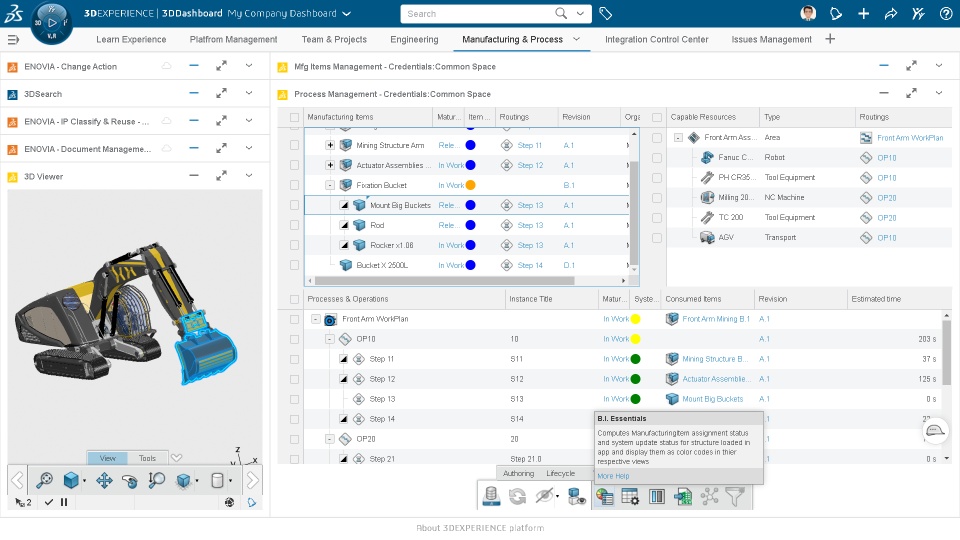This screenshot has height=540, width=960.
Task: Check the Manufacturing Items header checkbox
Action: [294, 117]
